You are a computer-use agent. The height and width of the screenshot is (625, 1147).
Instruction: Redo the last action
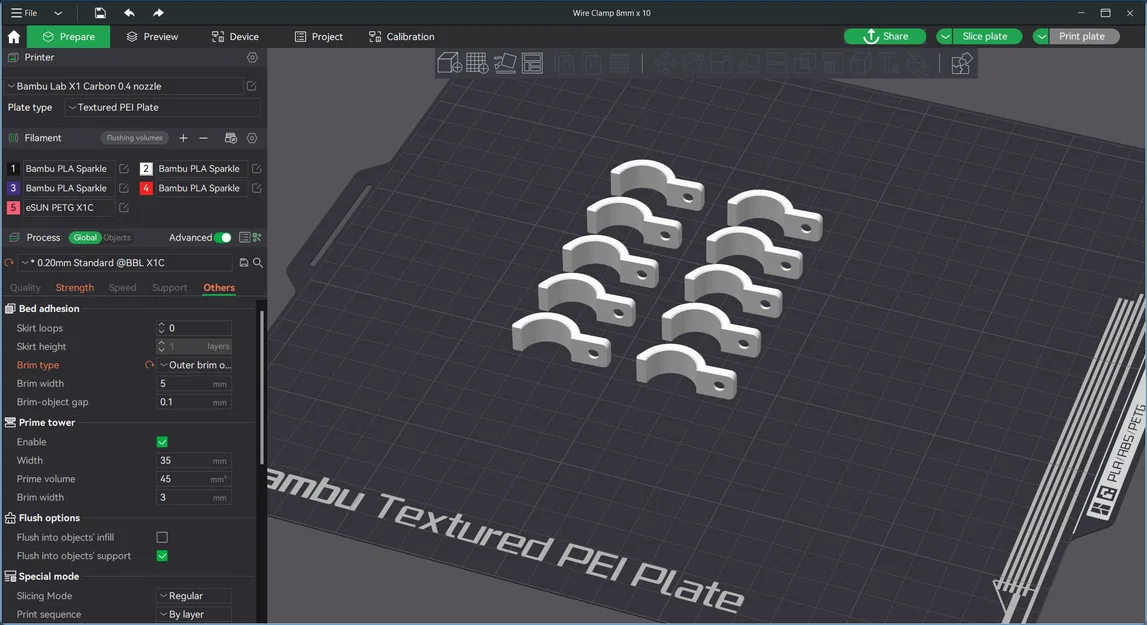[x=158, y=12]
